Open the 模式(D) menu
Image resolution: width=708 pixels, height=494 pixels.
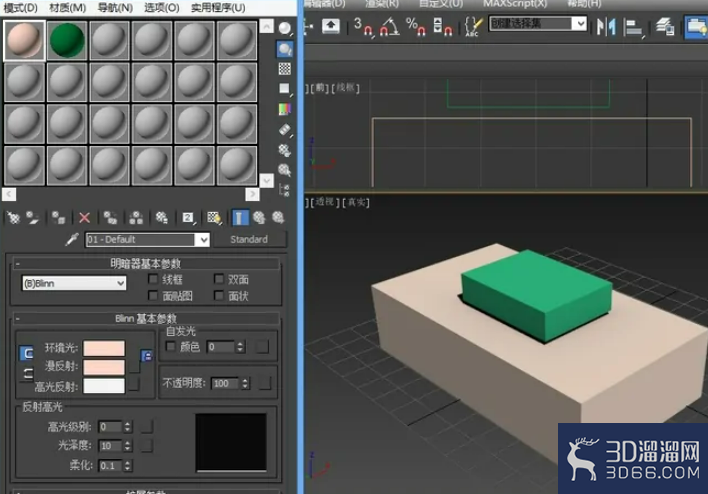tap(21, 8)
